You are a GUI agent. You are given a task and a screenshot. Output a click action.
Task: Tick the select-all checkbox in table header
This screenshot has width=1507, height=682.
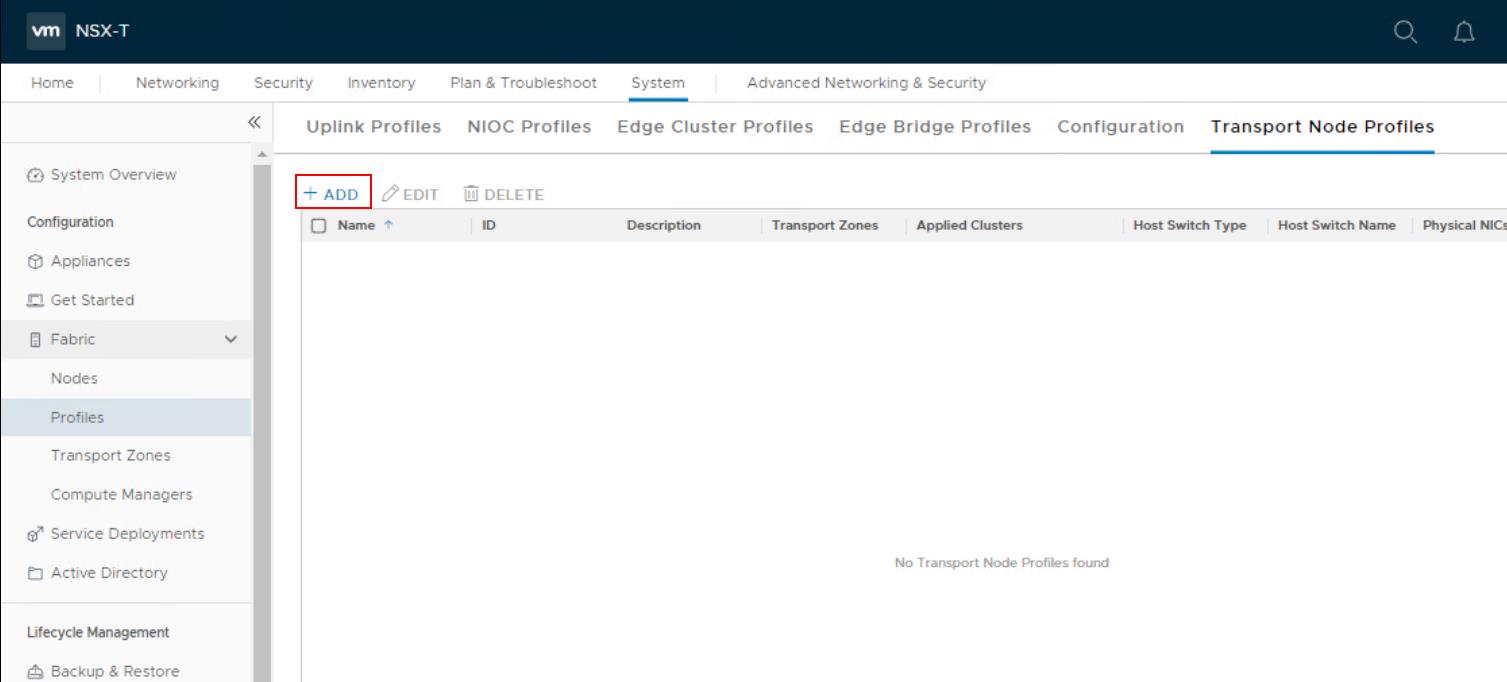(x=319, y=226)
